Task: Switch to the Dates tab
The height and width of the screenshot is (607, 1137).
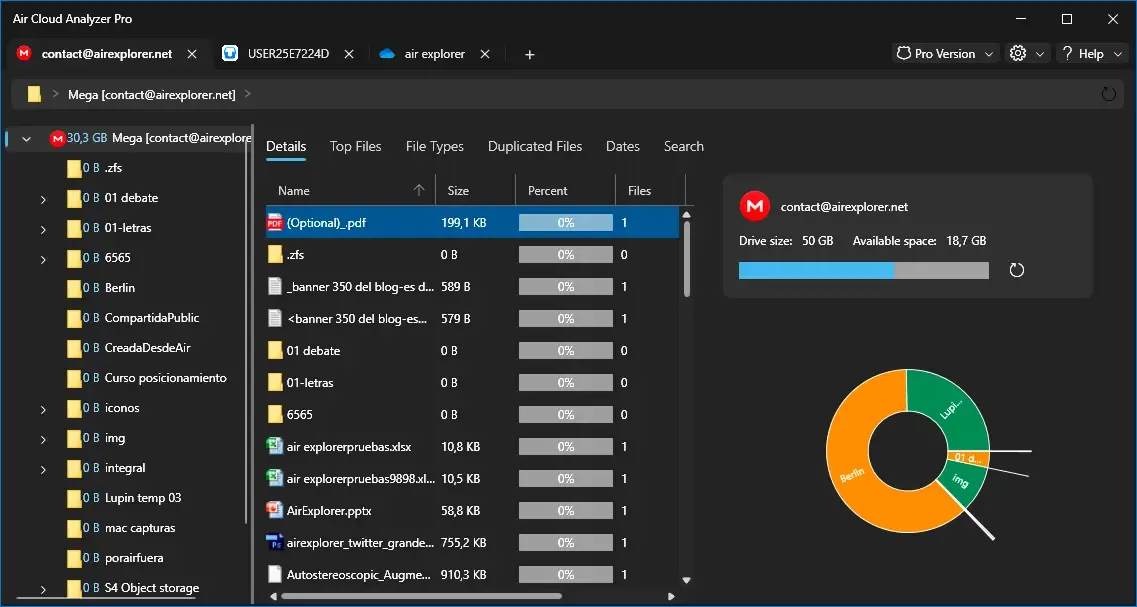Action: pyautogui.click(x=623, y=146)
